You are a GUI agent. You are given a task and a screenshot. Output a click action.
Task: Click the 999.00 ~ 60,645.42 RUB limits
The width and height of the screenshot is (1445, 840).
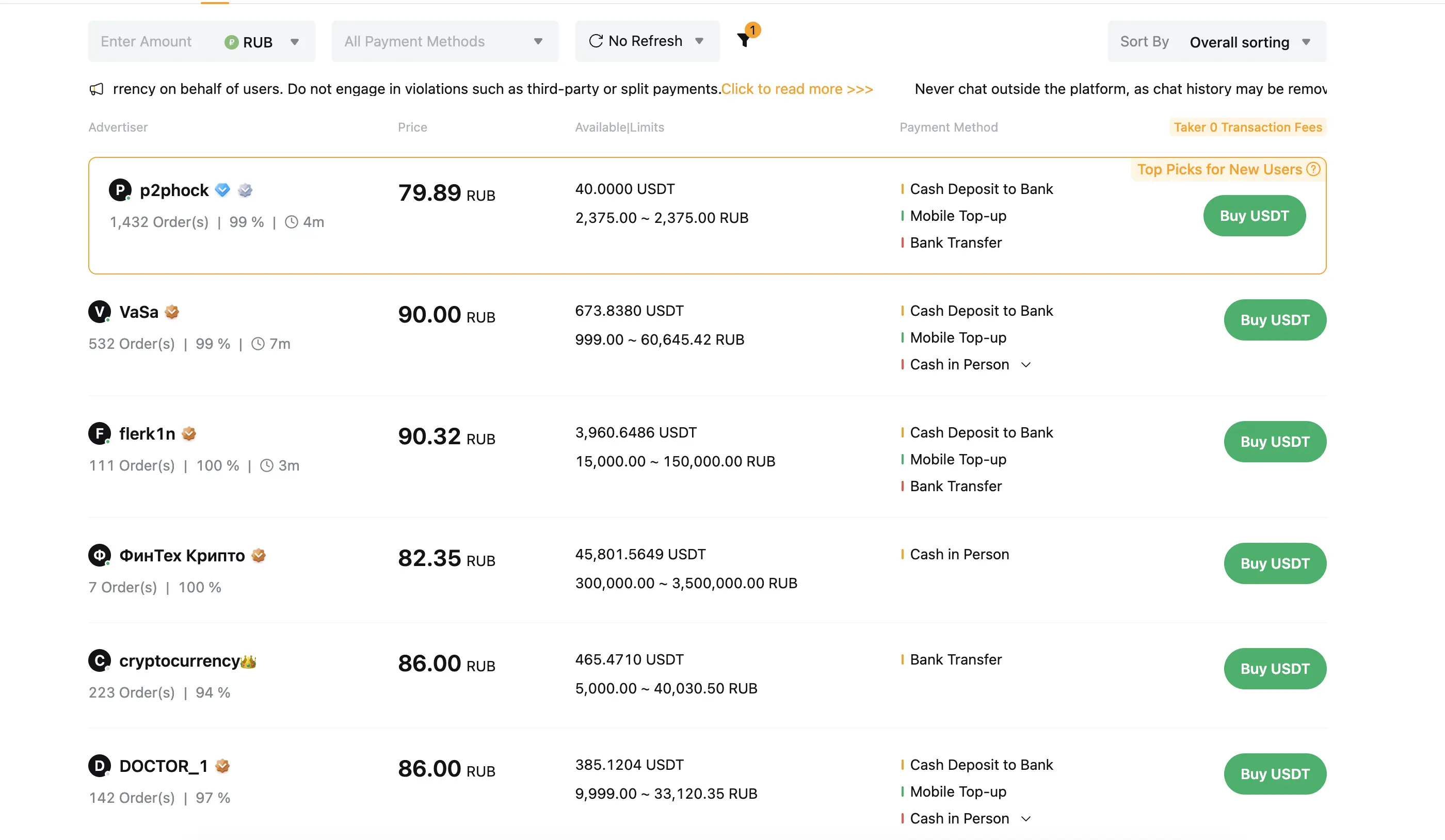660,340
